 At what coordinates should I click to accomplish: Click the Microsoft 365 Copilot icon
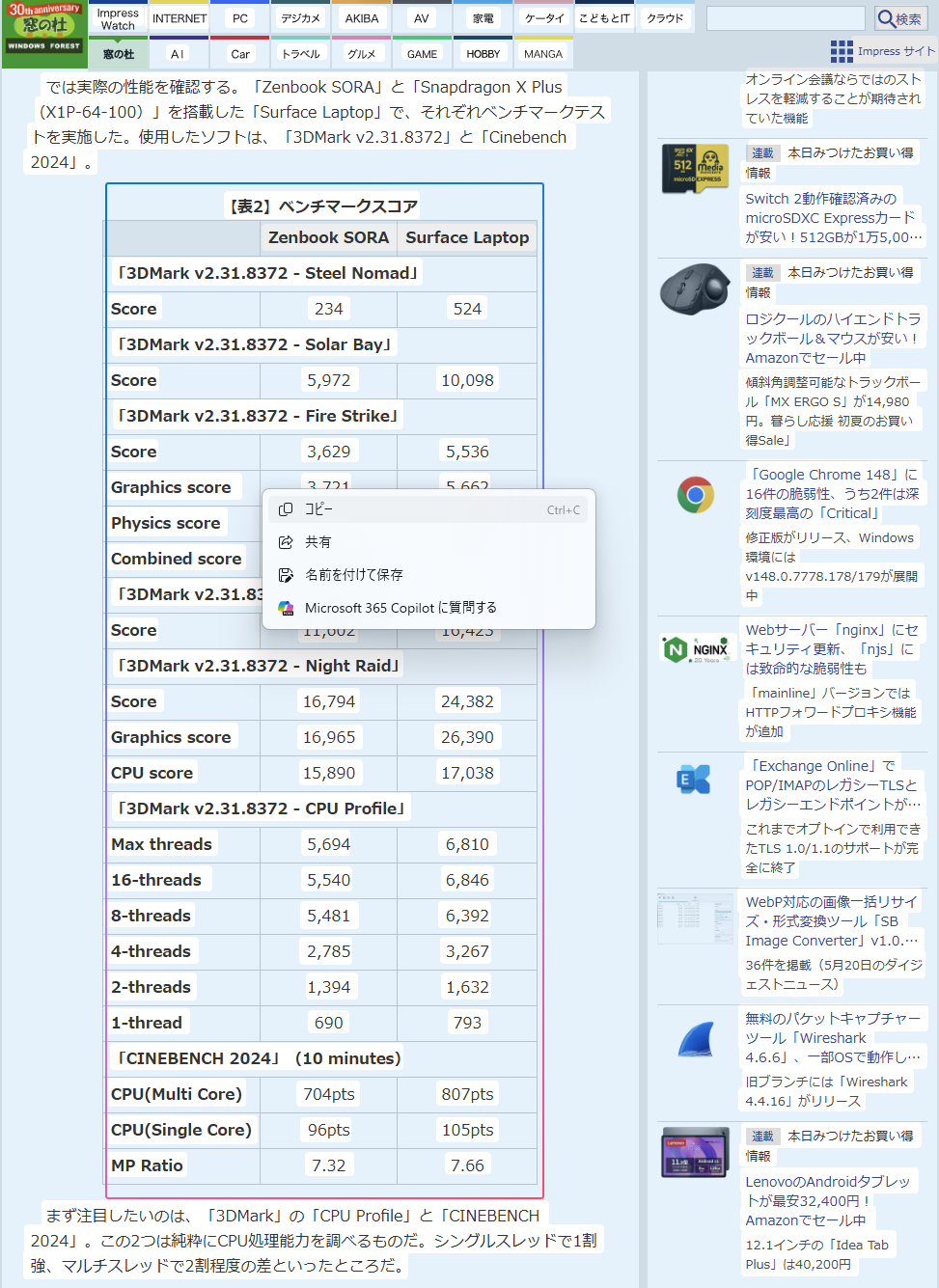pos(286,608)
